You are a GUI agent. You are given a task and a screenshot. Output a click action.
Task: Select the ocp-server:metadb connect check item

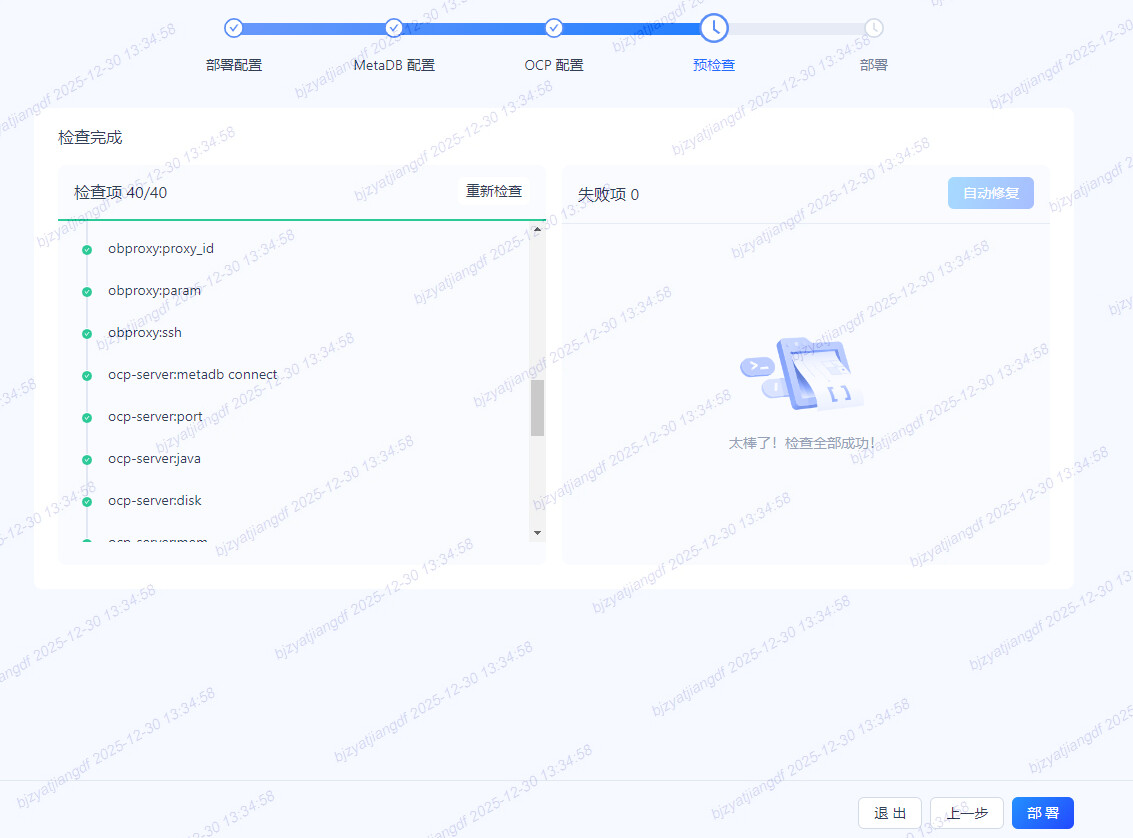(x=192, y=375)
